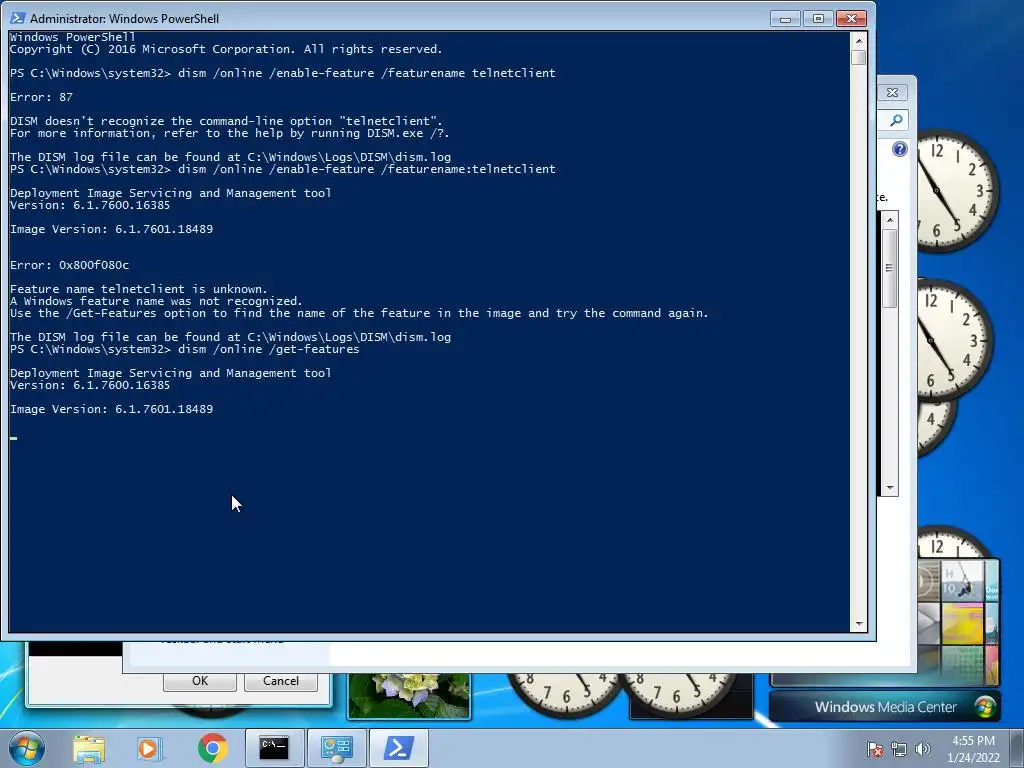Click the "Copyright (C) 2016 Microsoft Corporation" line

pos(226,49)
